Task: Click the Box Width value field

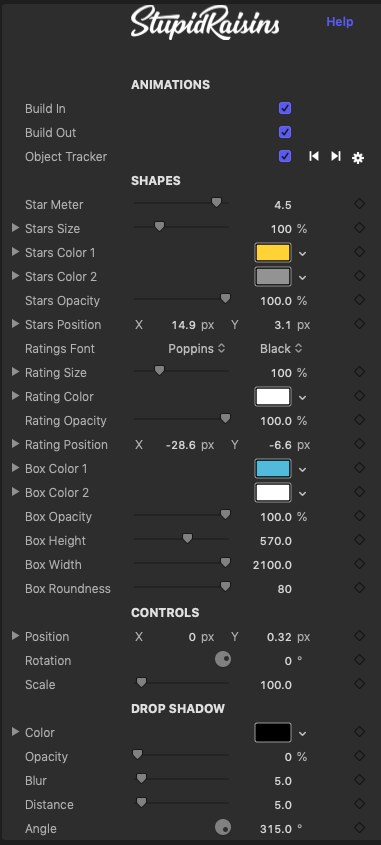Action: pyautogui.click(x=273, y=565)
